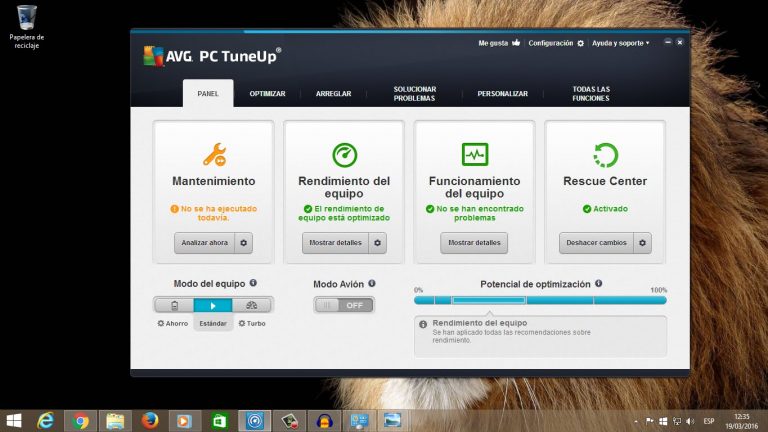Click info icon beside Potencial de optimización
This screenshot has width=768, height=432.
[x=599, y=284]
